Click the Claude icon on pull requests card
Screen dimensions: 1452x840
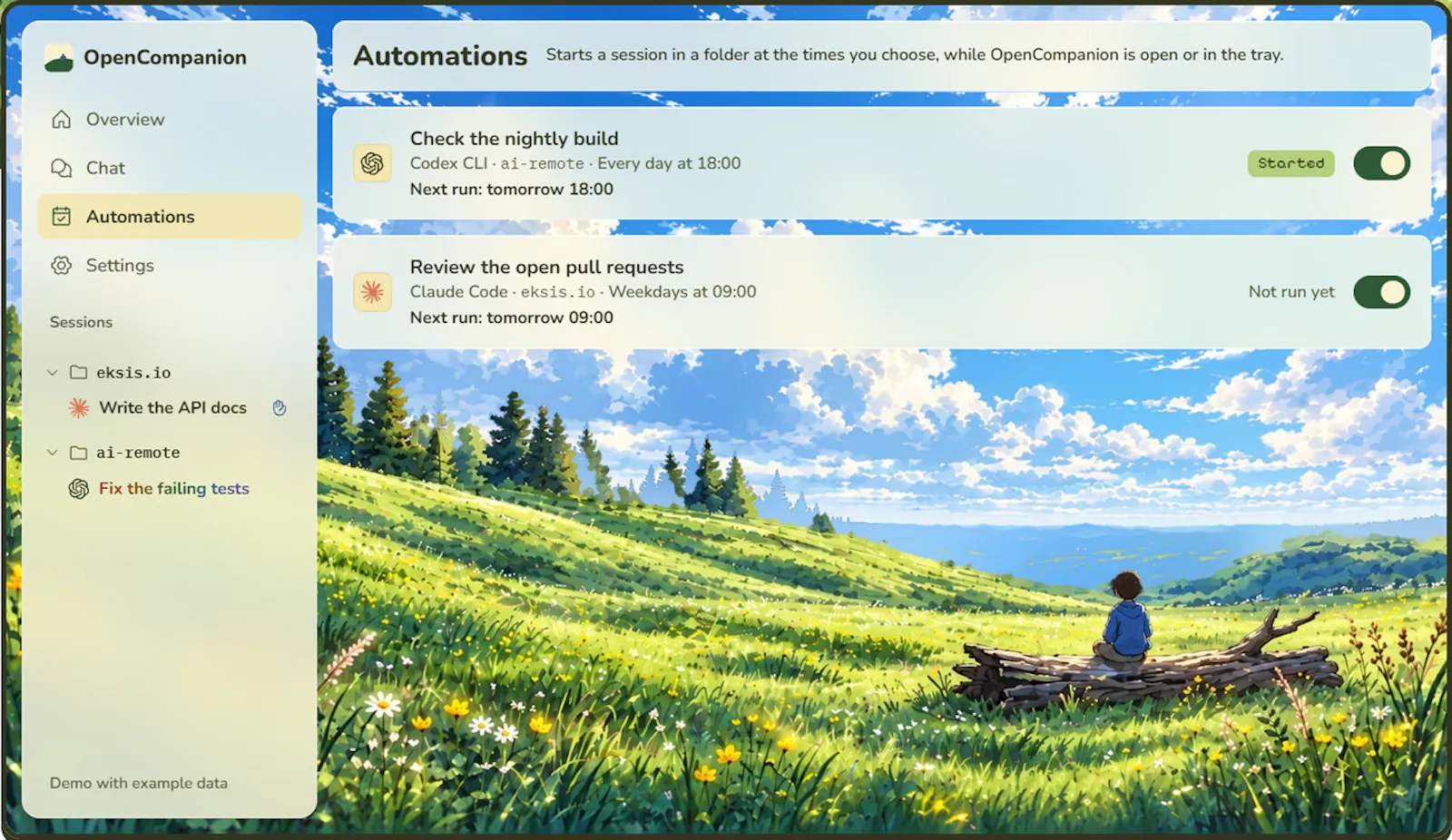372,292
